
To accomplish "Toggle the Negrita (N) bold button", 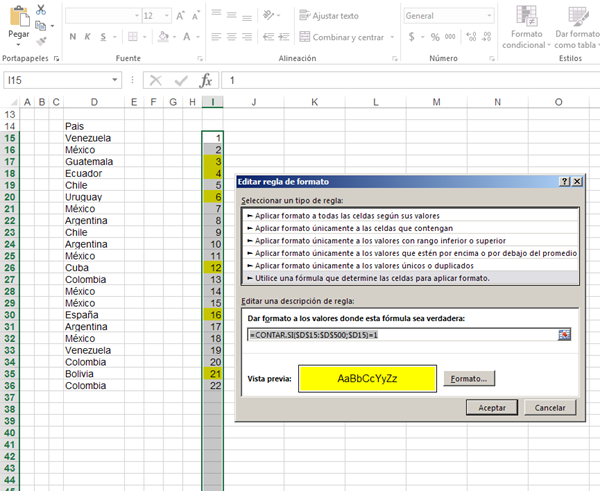I will pyautogui.click(x=73, y=37).
